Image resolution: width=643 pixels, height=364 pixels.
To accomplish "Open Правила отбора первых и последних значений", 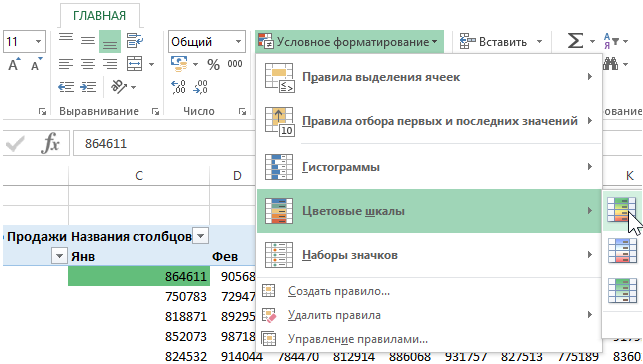I will coord(429,121).
